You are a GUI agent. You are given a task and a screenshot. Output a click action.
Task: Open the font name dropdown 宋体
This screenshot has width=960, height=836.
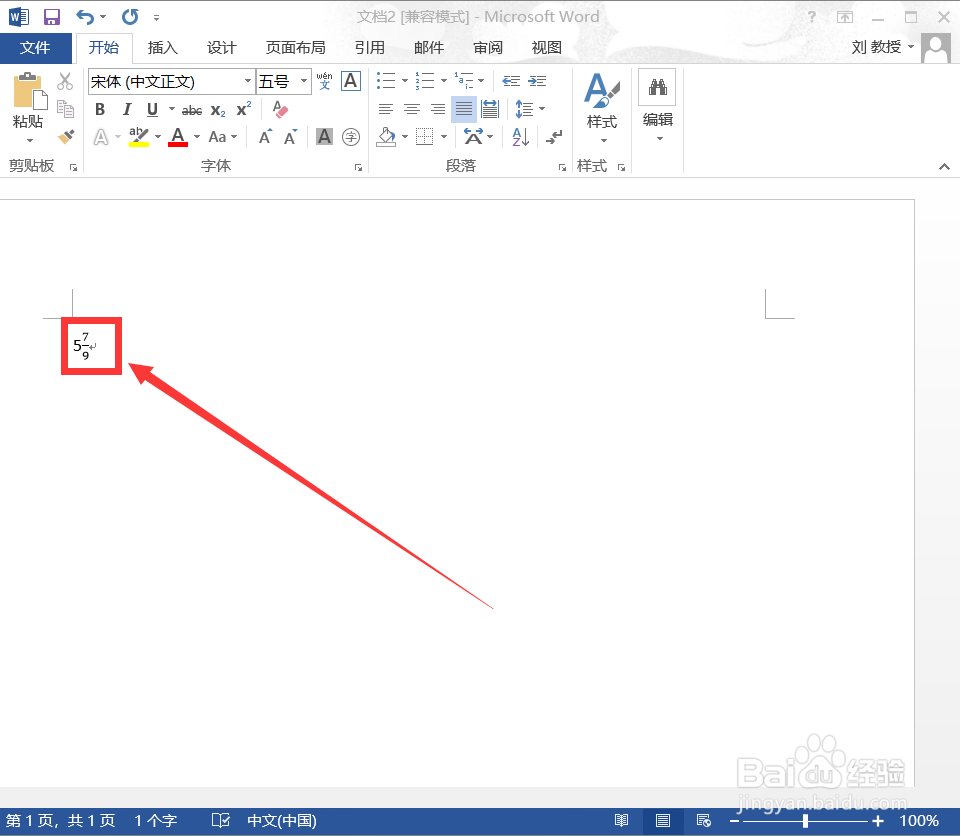(x=248, y=81)
